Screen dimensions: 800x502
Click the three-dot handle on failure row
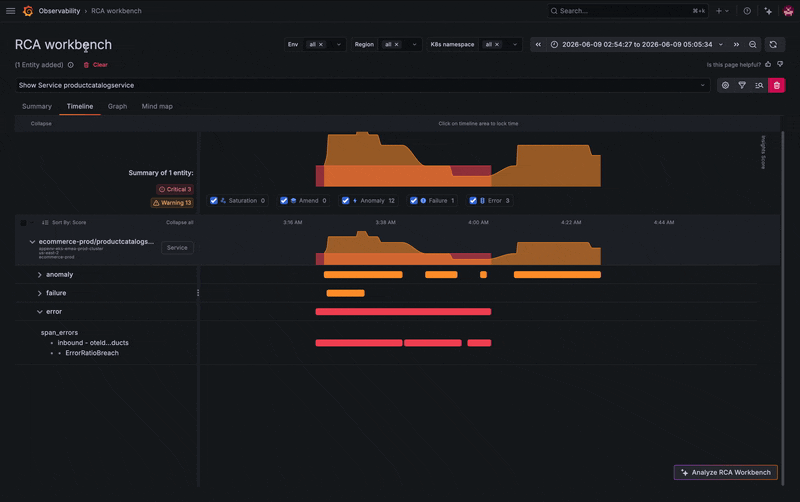click(x=198, y=293)
